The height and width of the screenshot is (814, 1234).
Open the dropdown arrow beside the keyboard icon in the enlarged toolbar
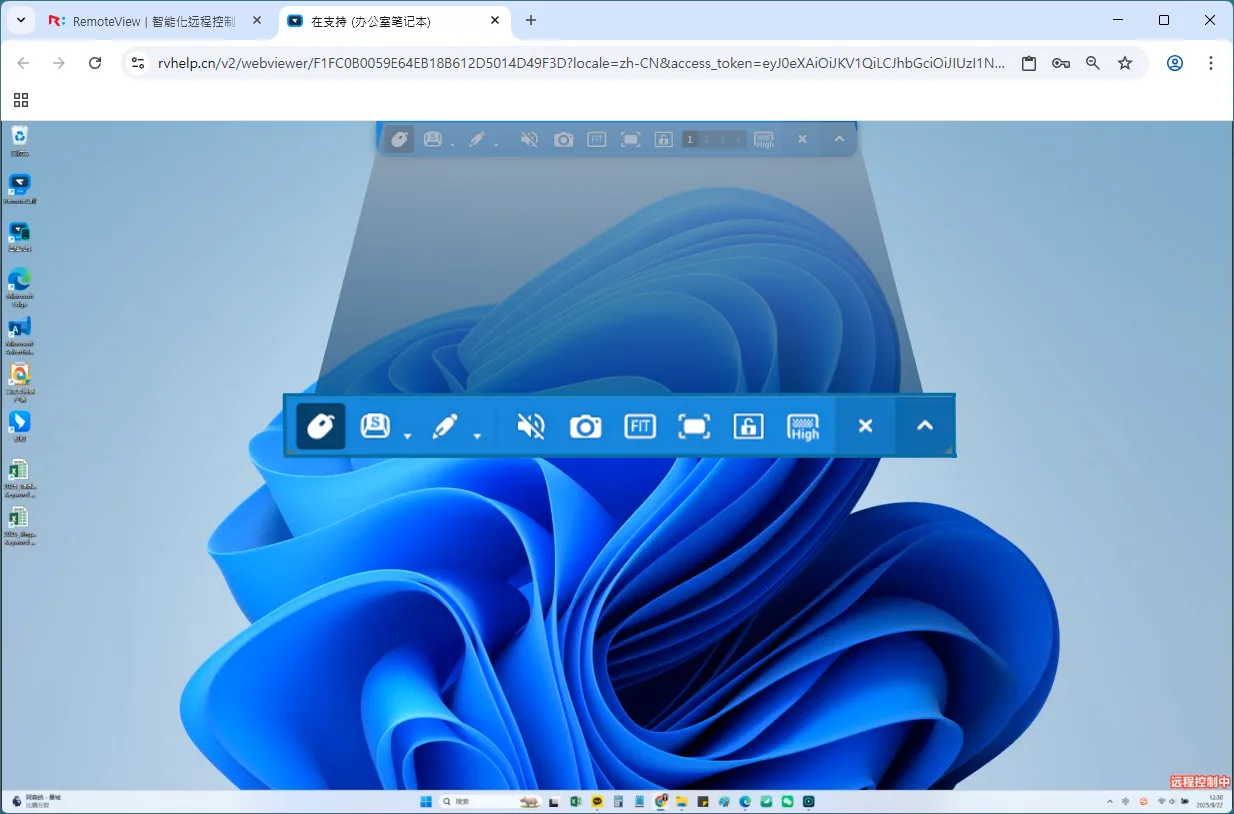click(407, 436)
